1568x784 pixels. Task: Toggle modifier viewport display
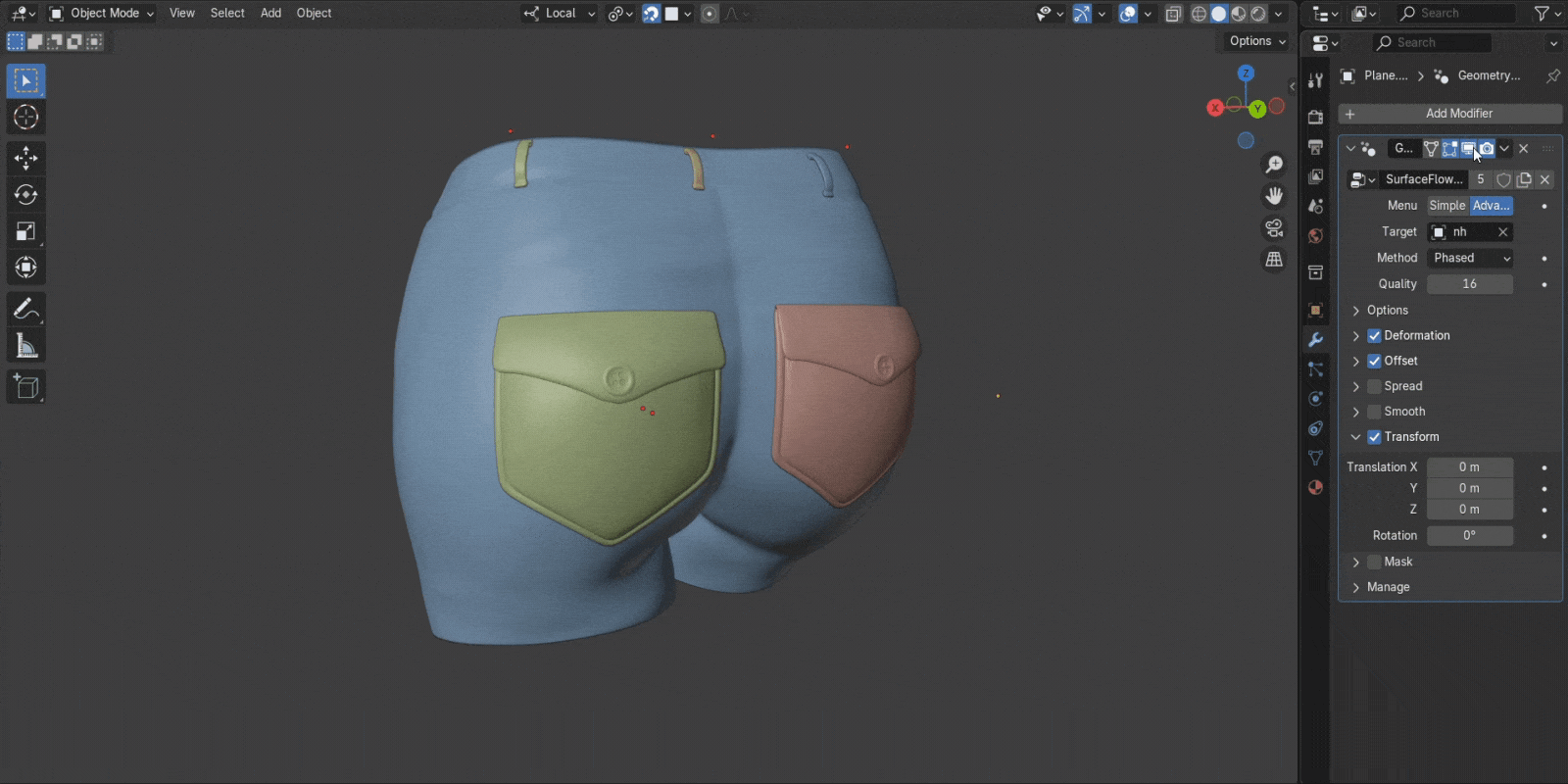click(1468, 149)
